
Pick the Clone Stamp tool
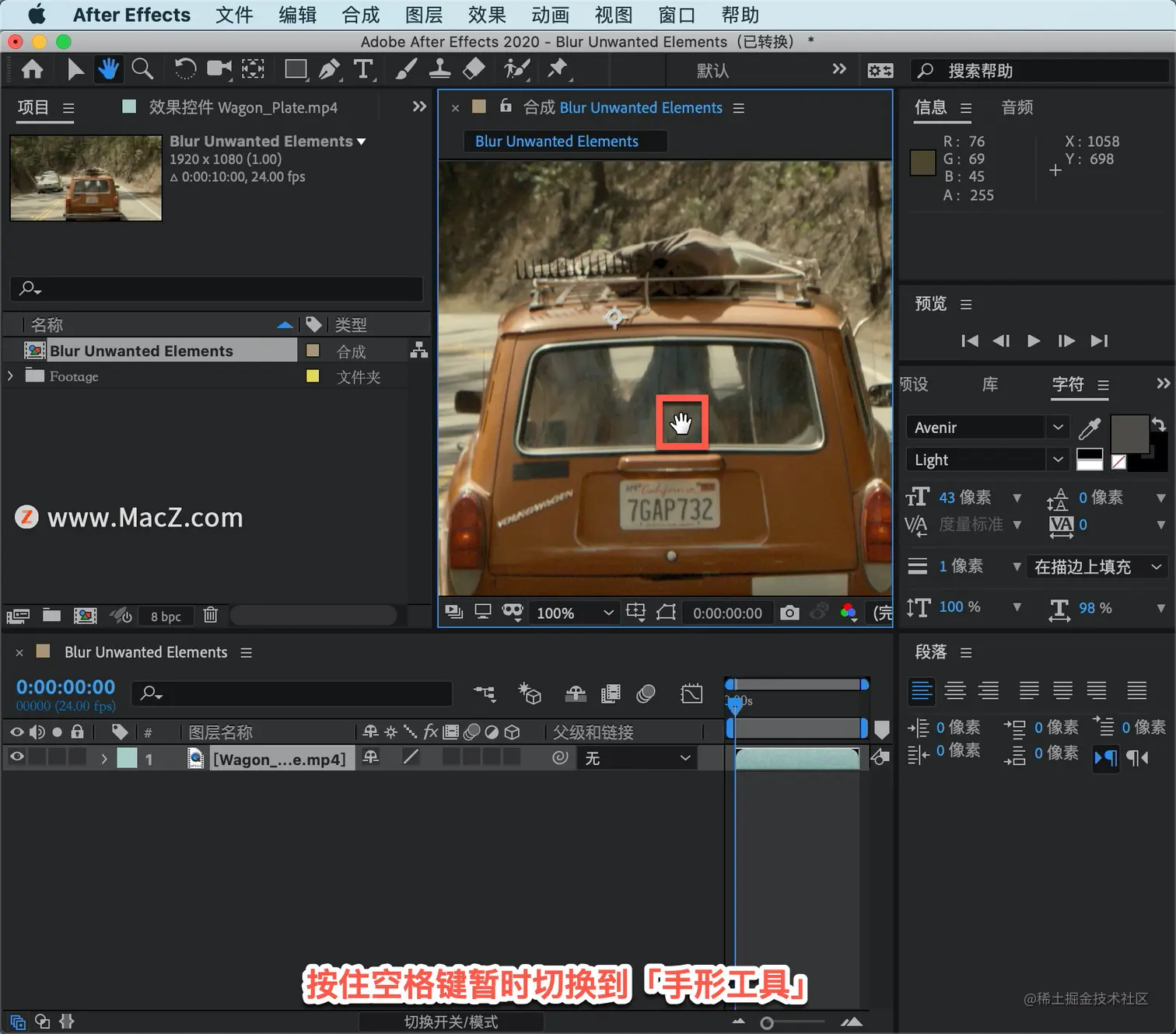439,69
